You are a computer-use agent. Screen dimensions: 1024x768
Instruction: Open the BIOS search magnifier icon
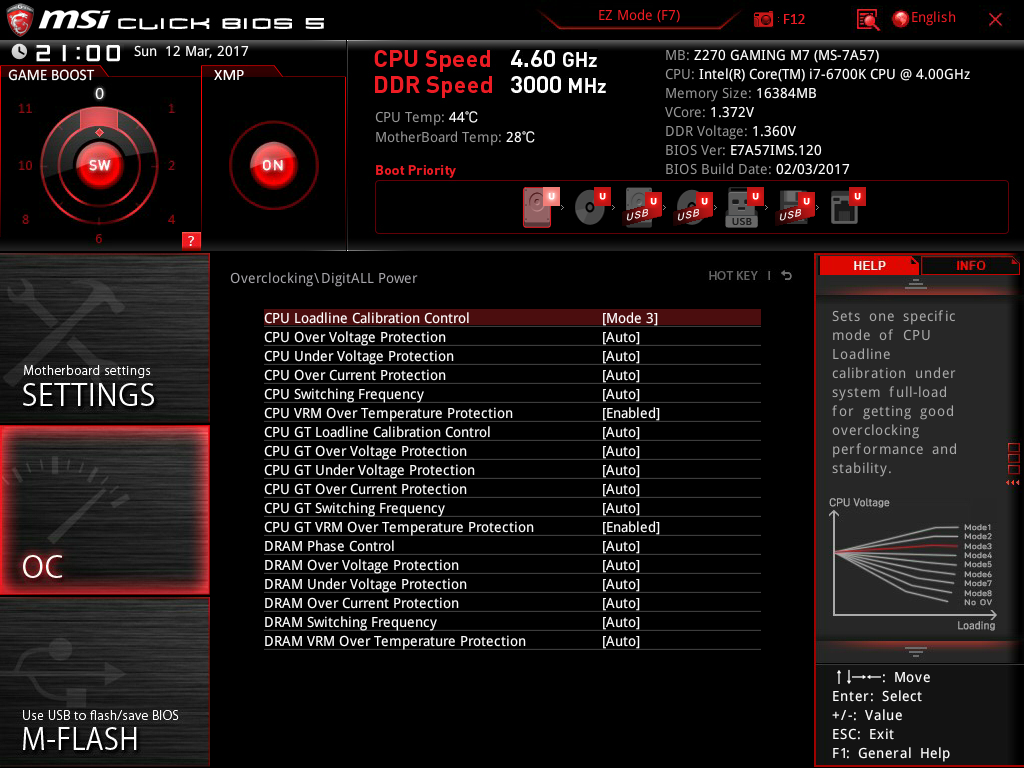tap(867, 20)
